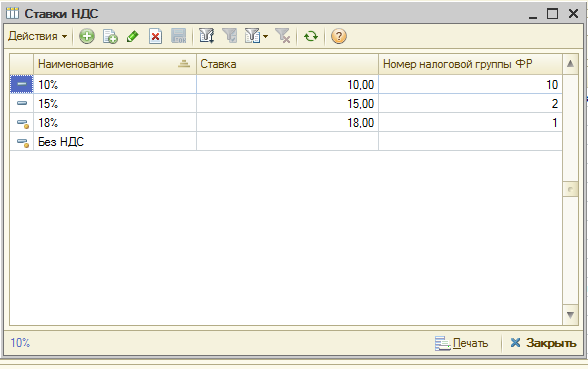The height and width of the screenshot is (369, 588).
Task: Sort by the Наименование column header
Action: tap(115, 64)
